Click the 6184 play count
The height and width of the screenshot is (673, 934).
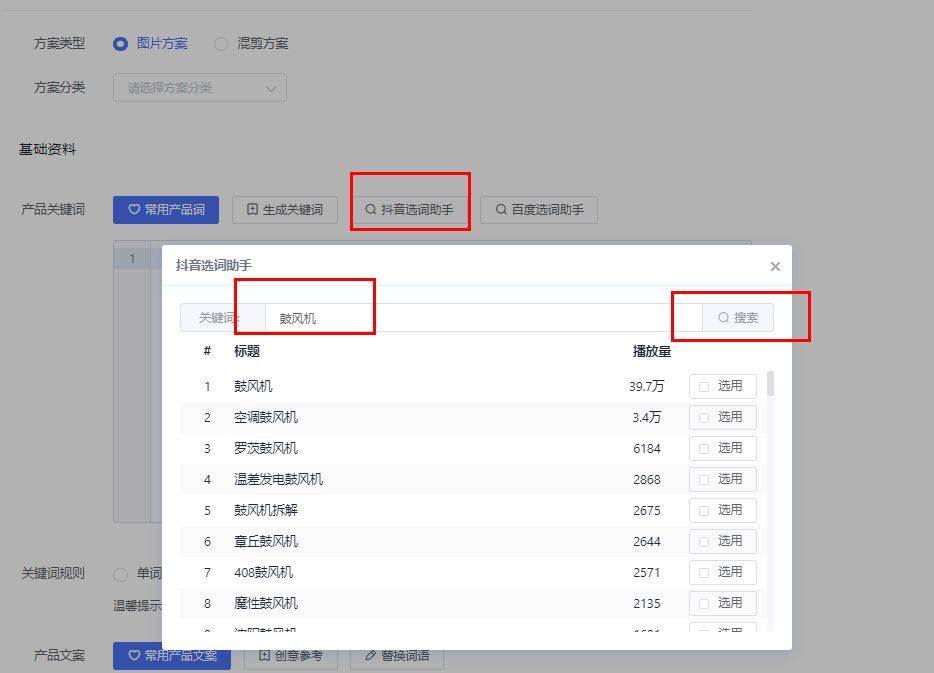click(x=647, y=448)
